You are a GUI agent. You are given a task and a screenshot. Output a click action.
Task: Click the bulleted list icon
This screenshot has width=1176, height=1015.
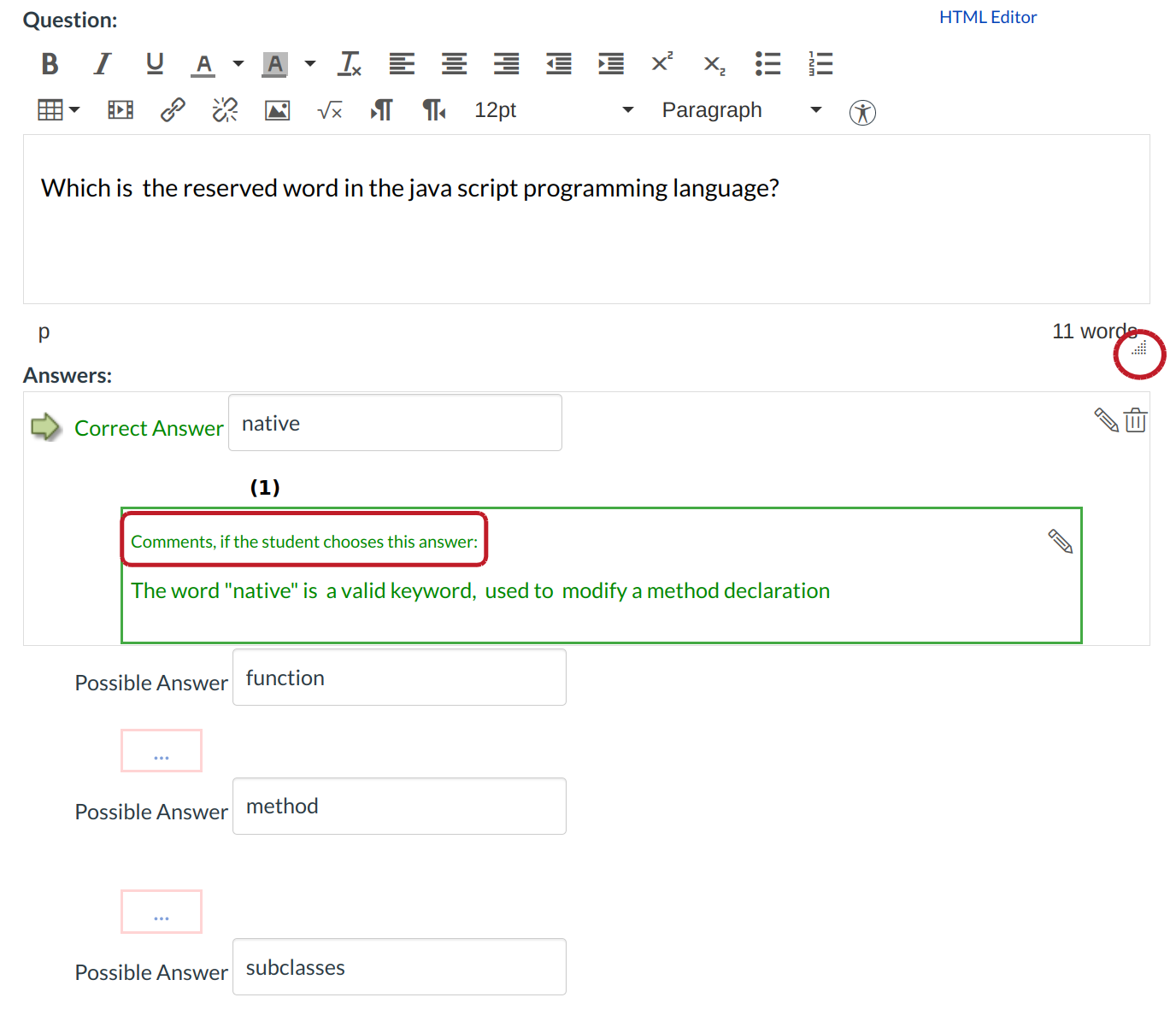tap(767, 64)
